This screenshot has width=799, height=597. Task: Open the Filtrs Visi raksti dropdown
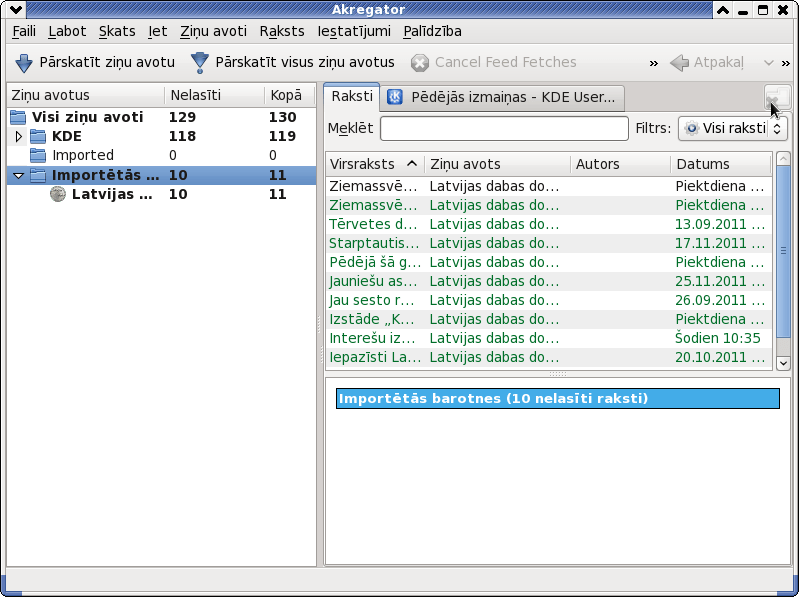point(733,128)
